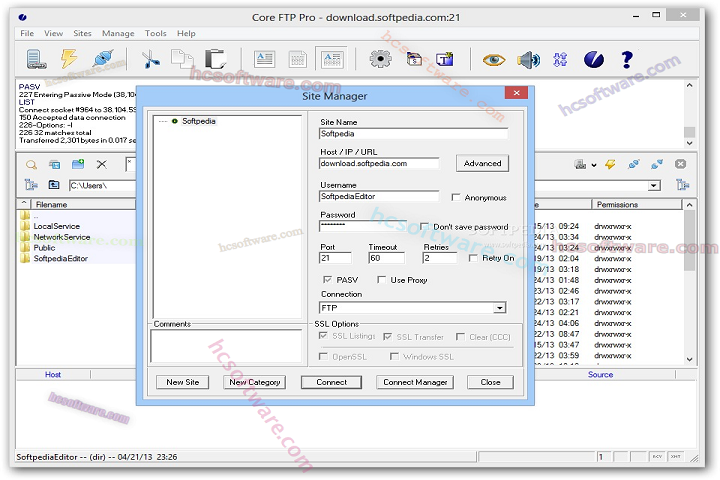Click the Filename column sort arrow
The height and width of the screenshot is (480, 720).
tap(24, 204)
